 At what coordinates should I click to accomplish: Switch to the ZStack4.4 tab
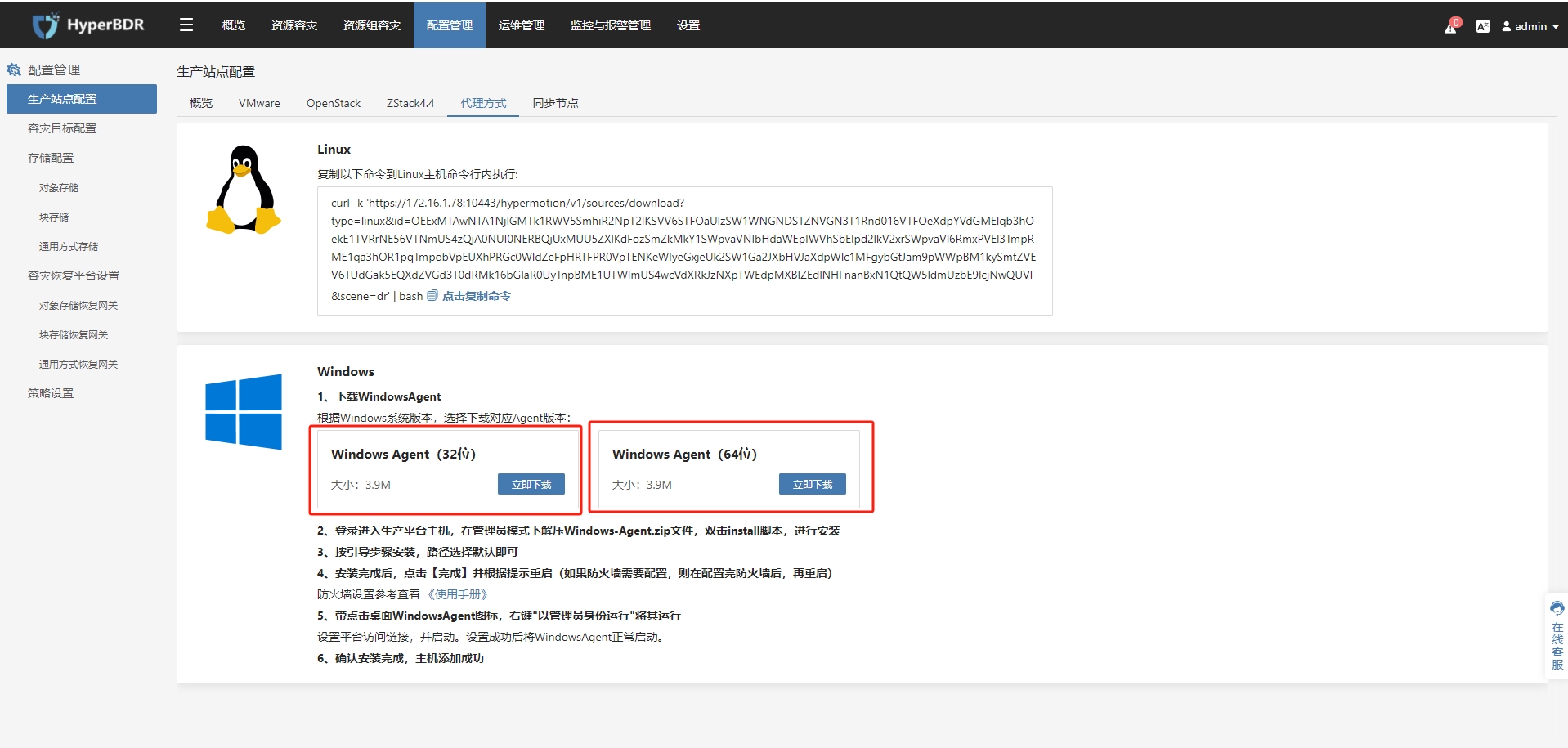click(x=410, y=103)
